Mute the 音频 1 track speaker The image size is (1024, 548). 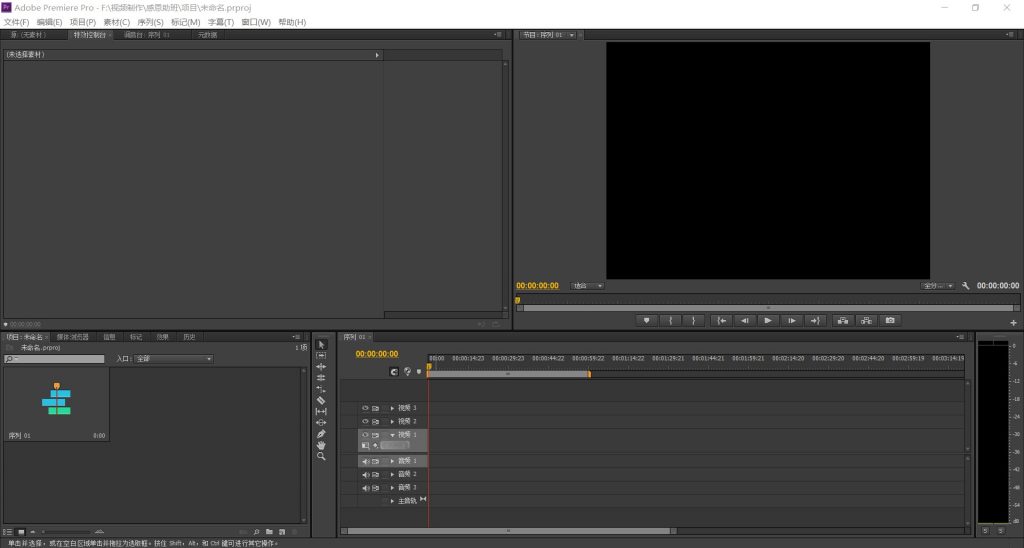[x=366, y=461]
